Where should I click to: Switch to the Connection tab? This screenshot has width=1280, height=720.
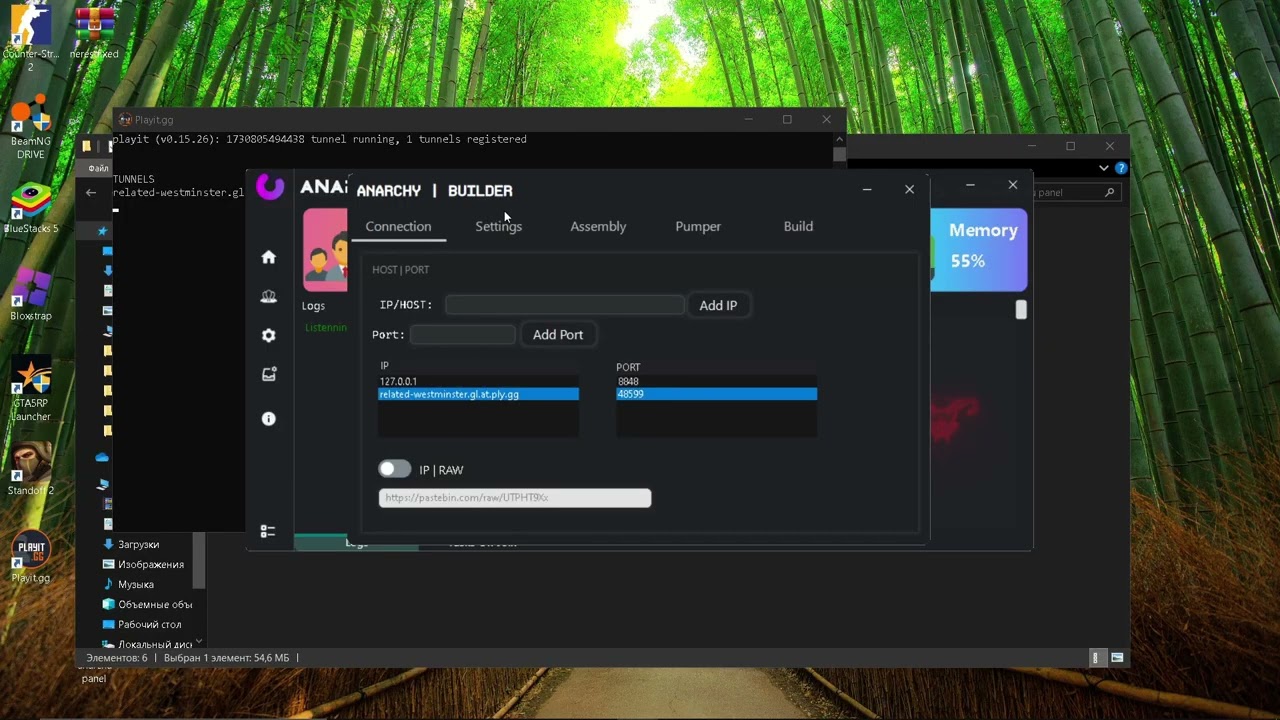click(398, 226)
